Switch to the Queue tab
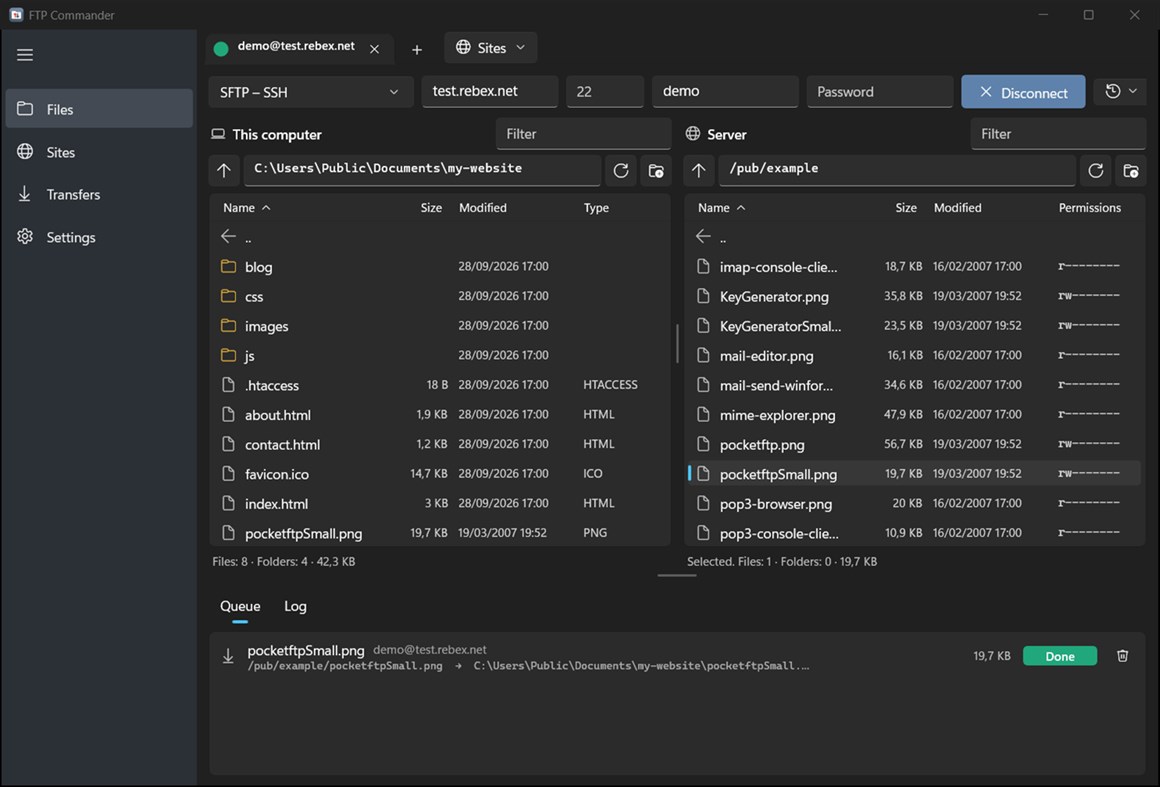 [x=240, y=607]
